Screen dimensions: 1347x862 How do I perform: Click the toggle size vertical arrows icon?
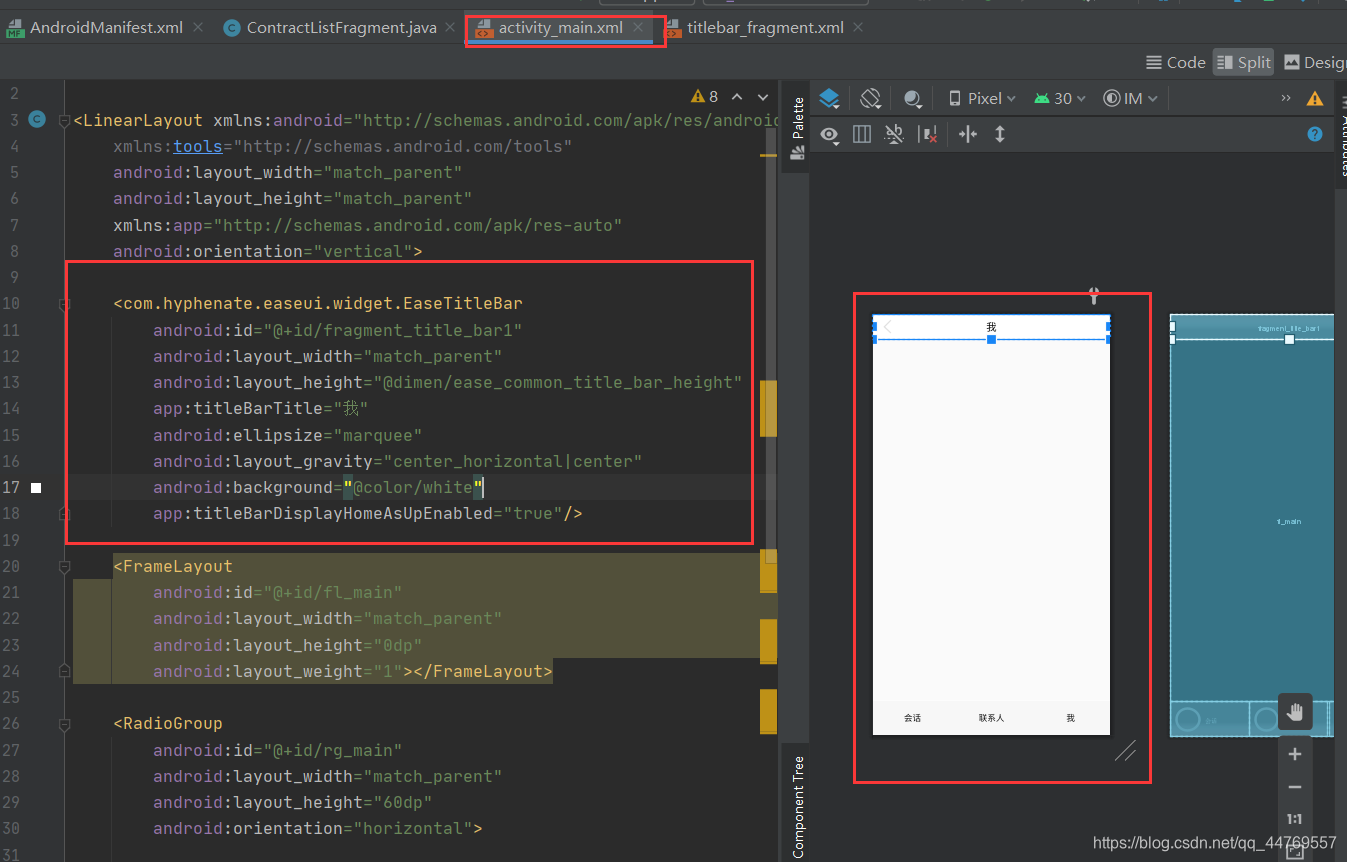click(x=999, y=134)
